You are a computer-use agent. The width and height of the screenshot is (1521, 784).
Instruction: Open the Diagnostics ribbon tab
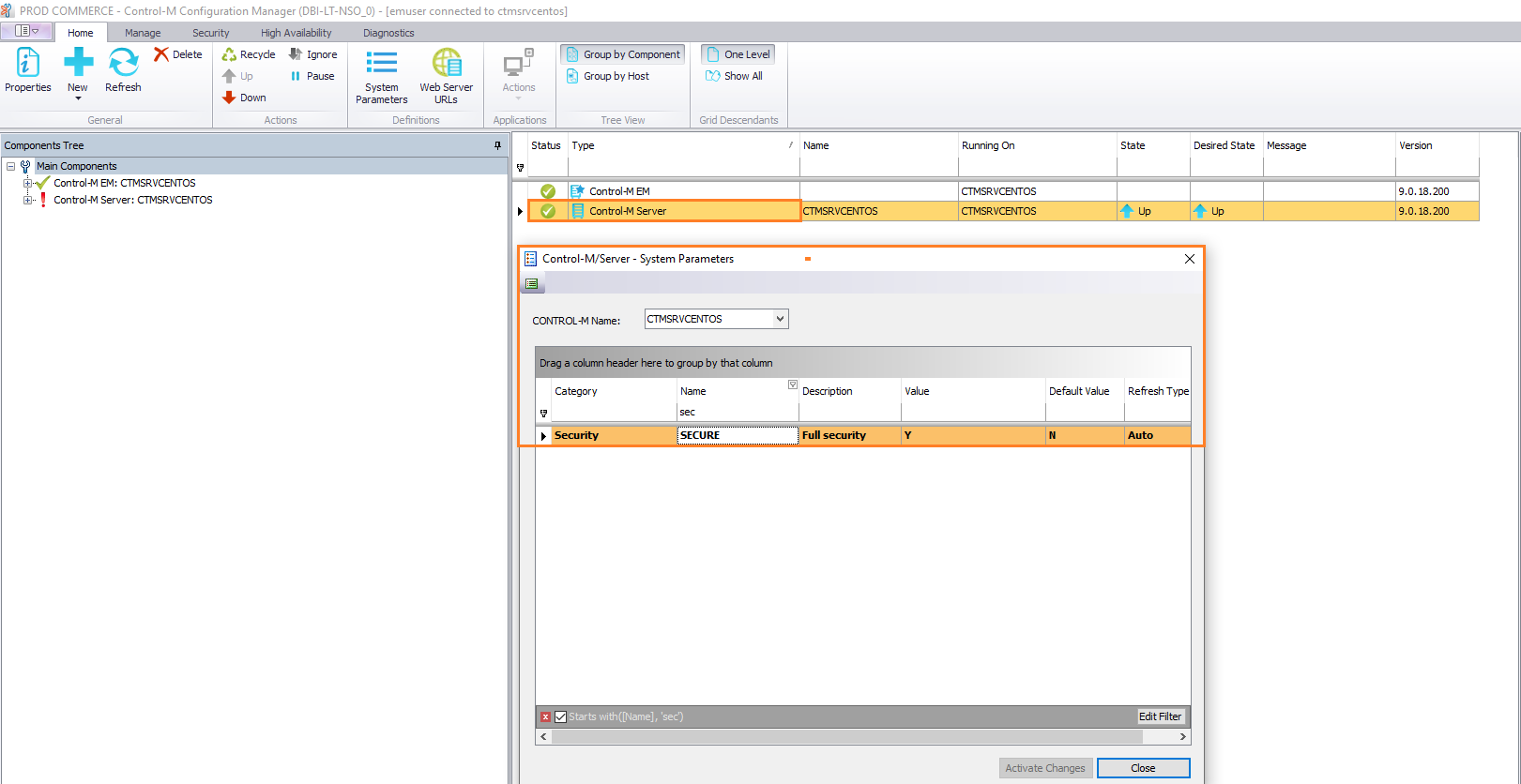pyautogui.click(x=388, y=33)
